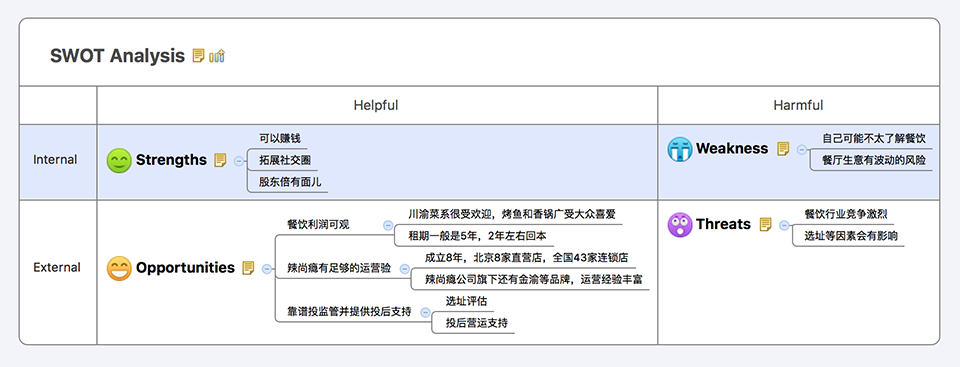Viewport: 960px width, 367px height.
Task: Select the 餐饮行业竞争激烈 subtopic
Action: coord(846,214)
